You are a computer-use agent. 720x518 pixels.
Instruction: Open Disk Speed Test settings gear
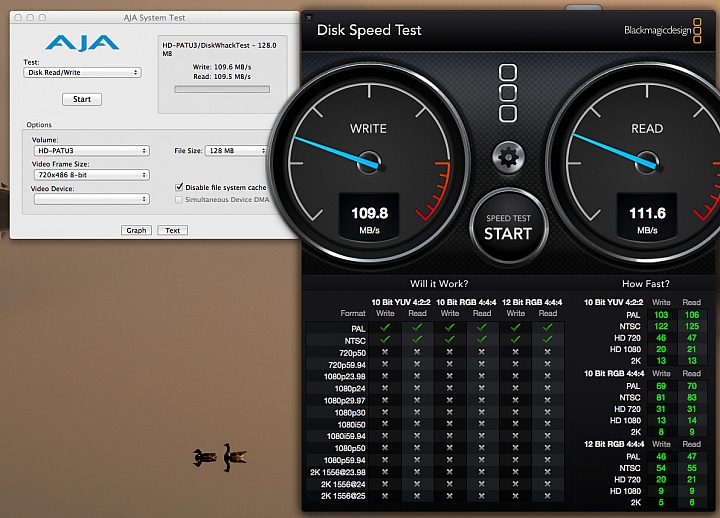(508, 158)
